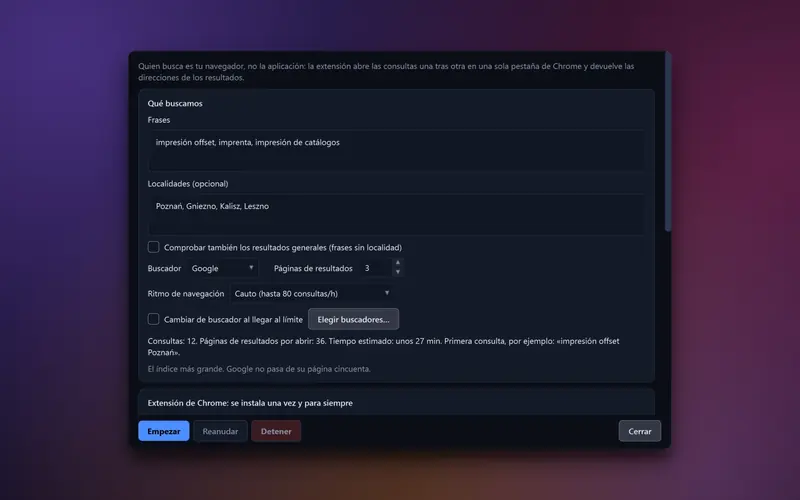Decrease Páginas de resultados with down arrow

click(398, 272)
